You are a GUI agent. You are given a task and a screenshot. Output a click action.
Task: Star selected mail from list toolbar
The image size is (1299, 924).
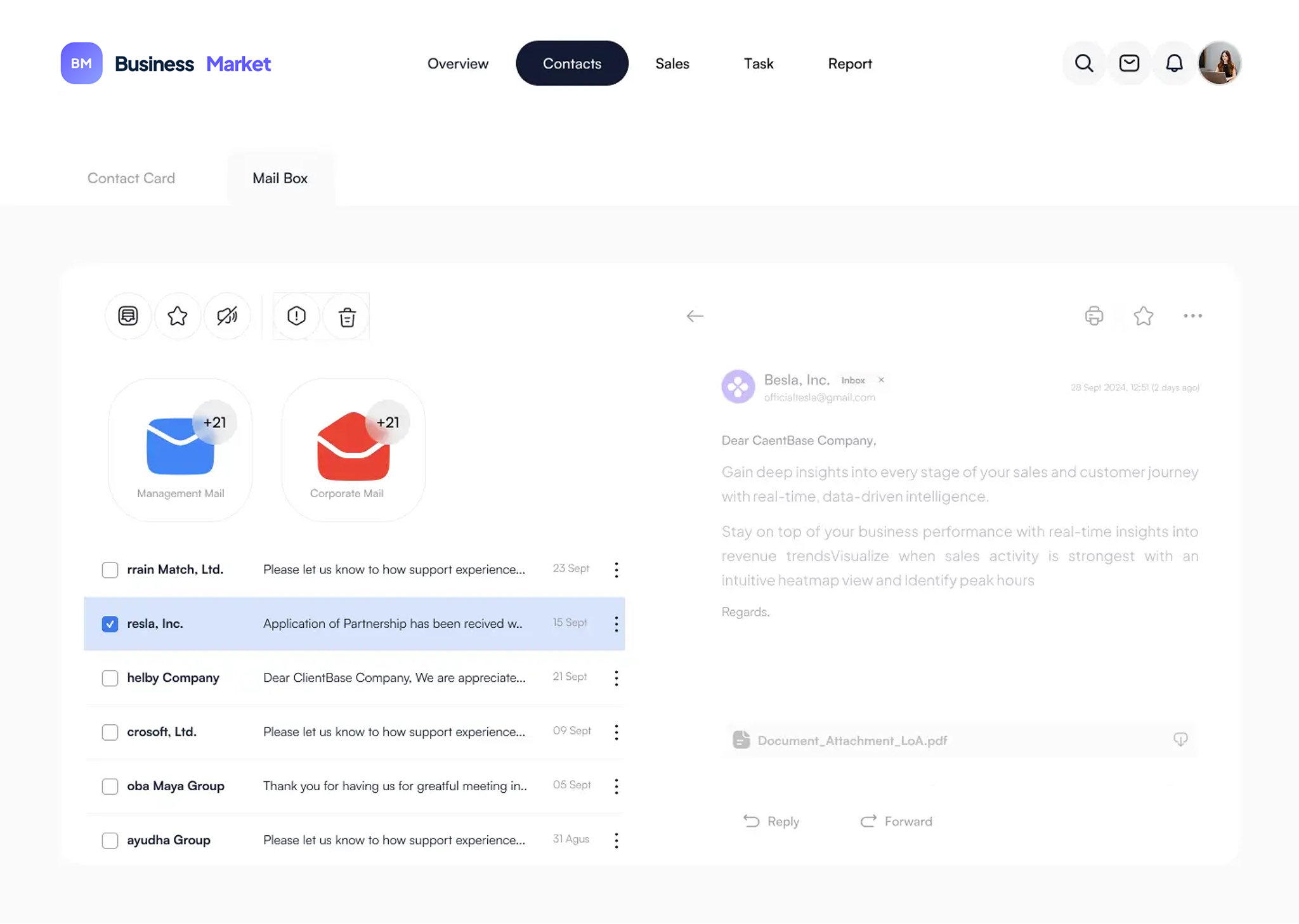click(x=178, y=316)
